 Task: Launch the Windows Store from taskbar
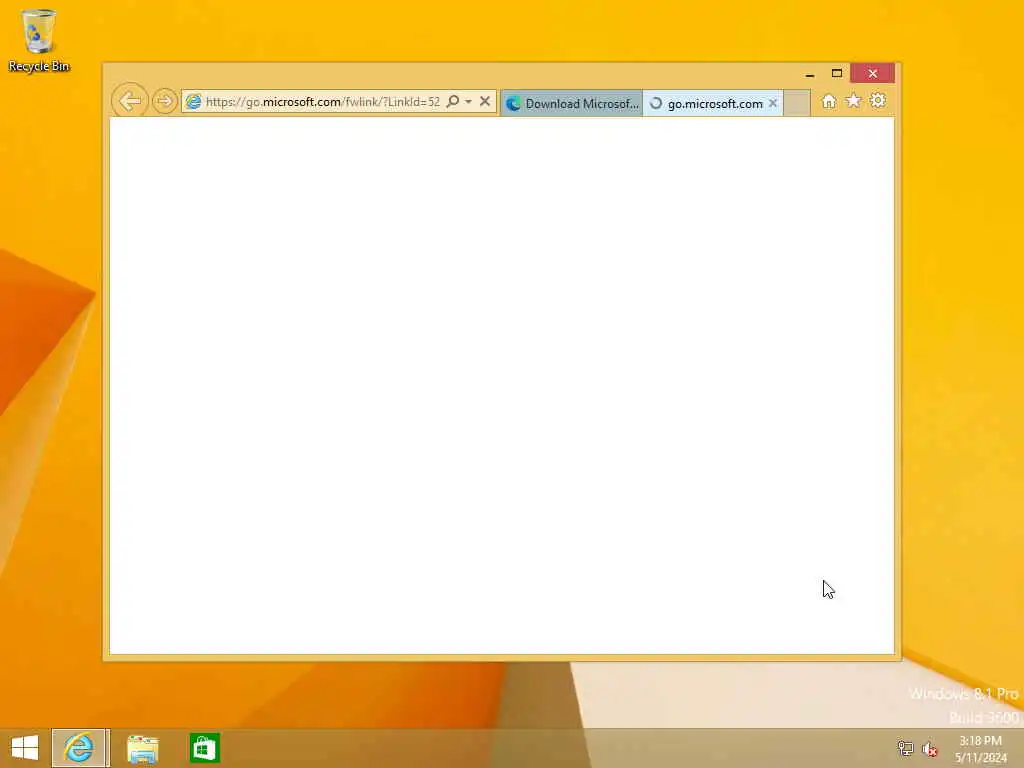[x=204, y=748]
